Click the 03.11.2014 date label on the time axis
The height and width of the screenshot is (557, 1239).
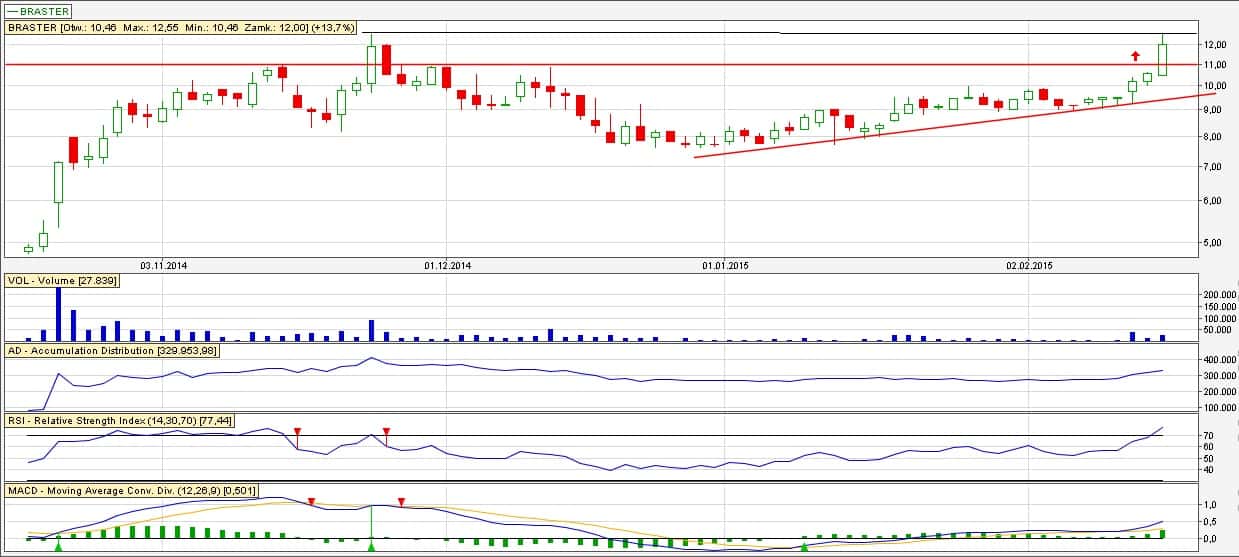164,266
